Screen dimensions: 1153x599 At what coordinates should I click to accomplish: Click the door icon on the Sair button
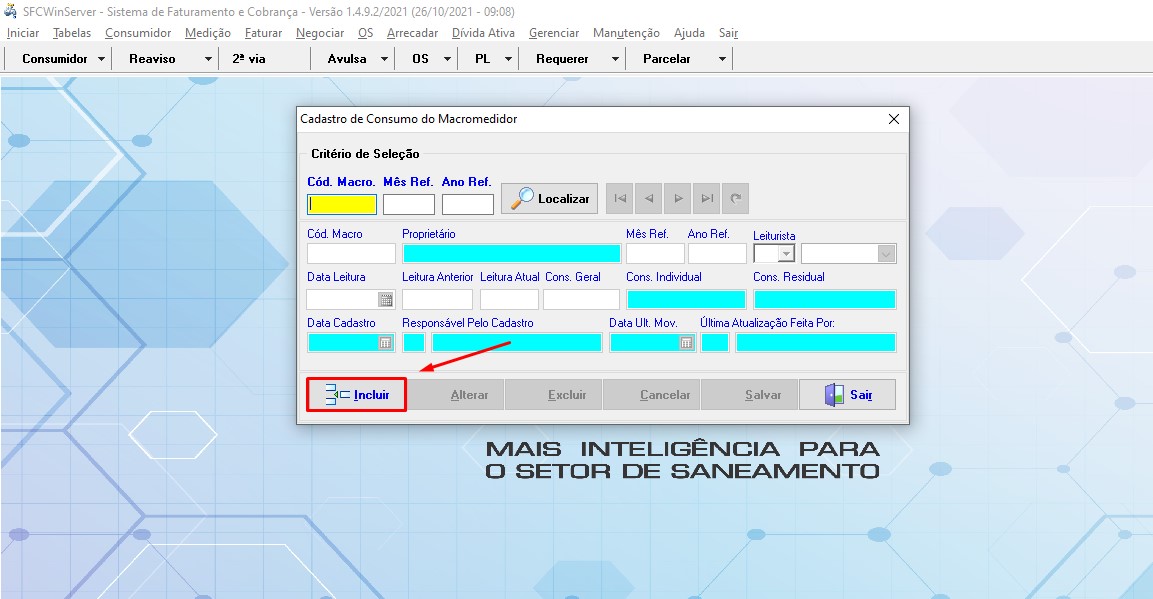834,394
